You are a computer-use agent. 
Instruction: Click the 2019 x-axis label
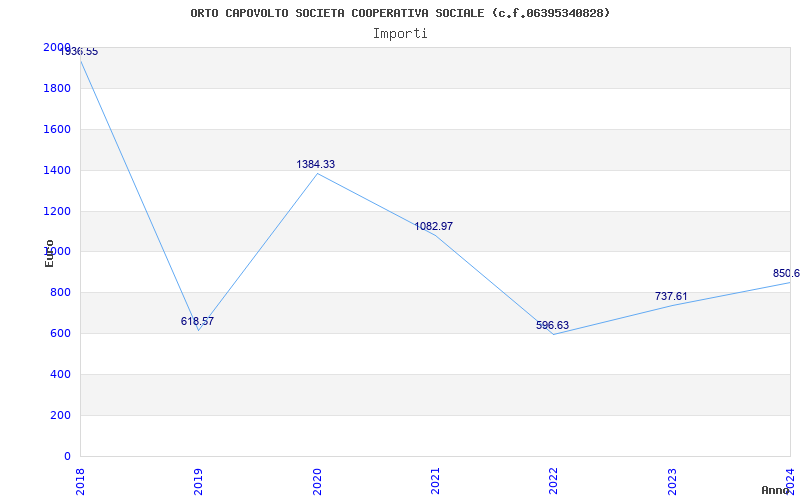[198, 482]
